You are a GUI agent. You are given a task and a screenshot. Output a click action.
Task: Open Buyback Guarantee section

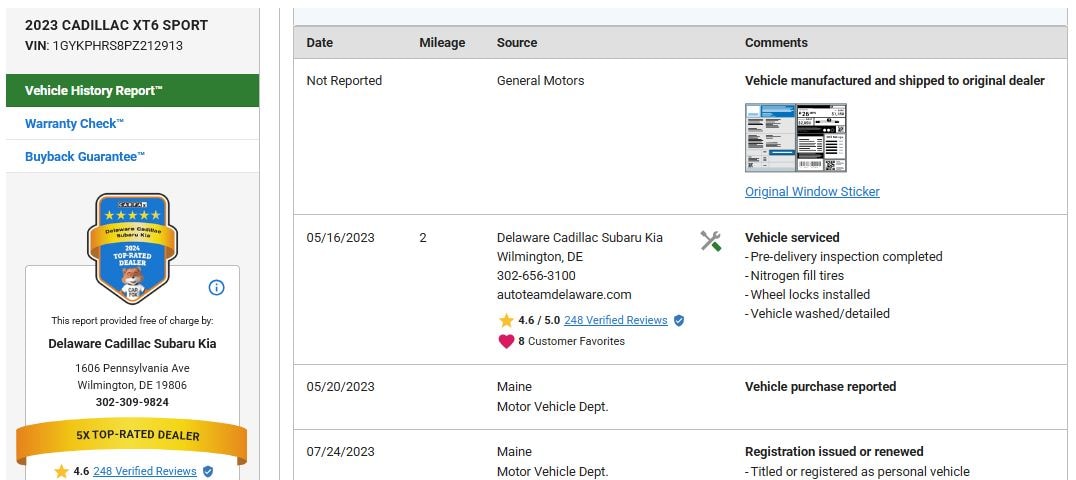[x=85, y=157]
